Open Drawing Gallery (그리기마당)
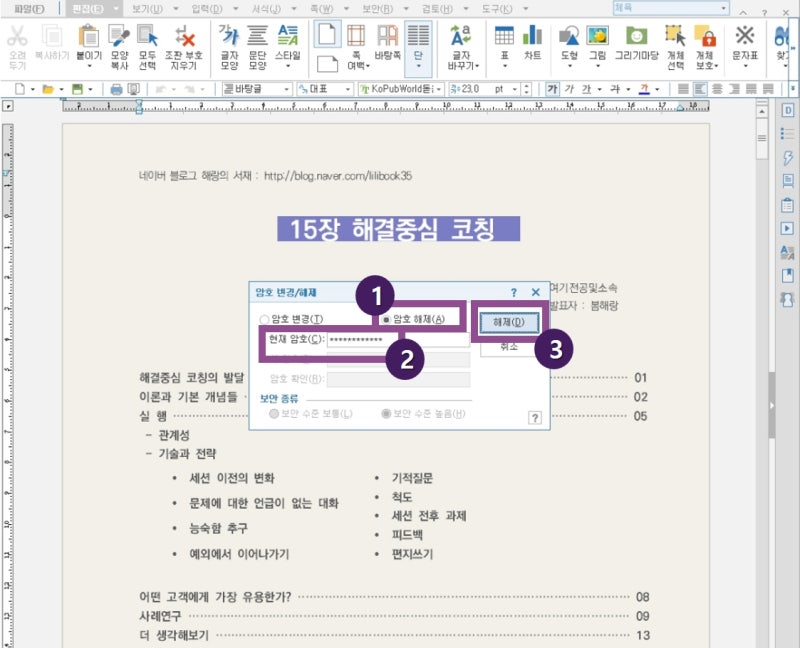The image size is (800, 648). click(x=636, y=37)
